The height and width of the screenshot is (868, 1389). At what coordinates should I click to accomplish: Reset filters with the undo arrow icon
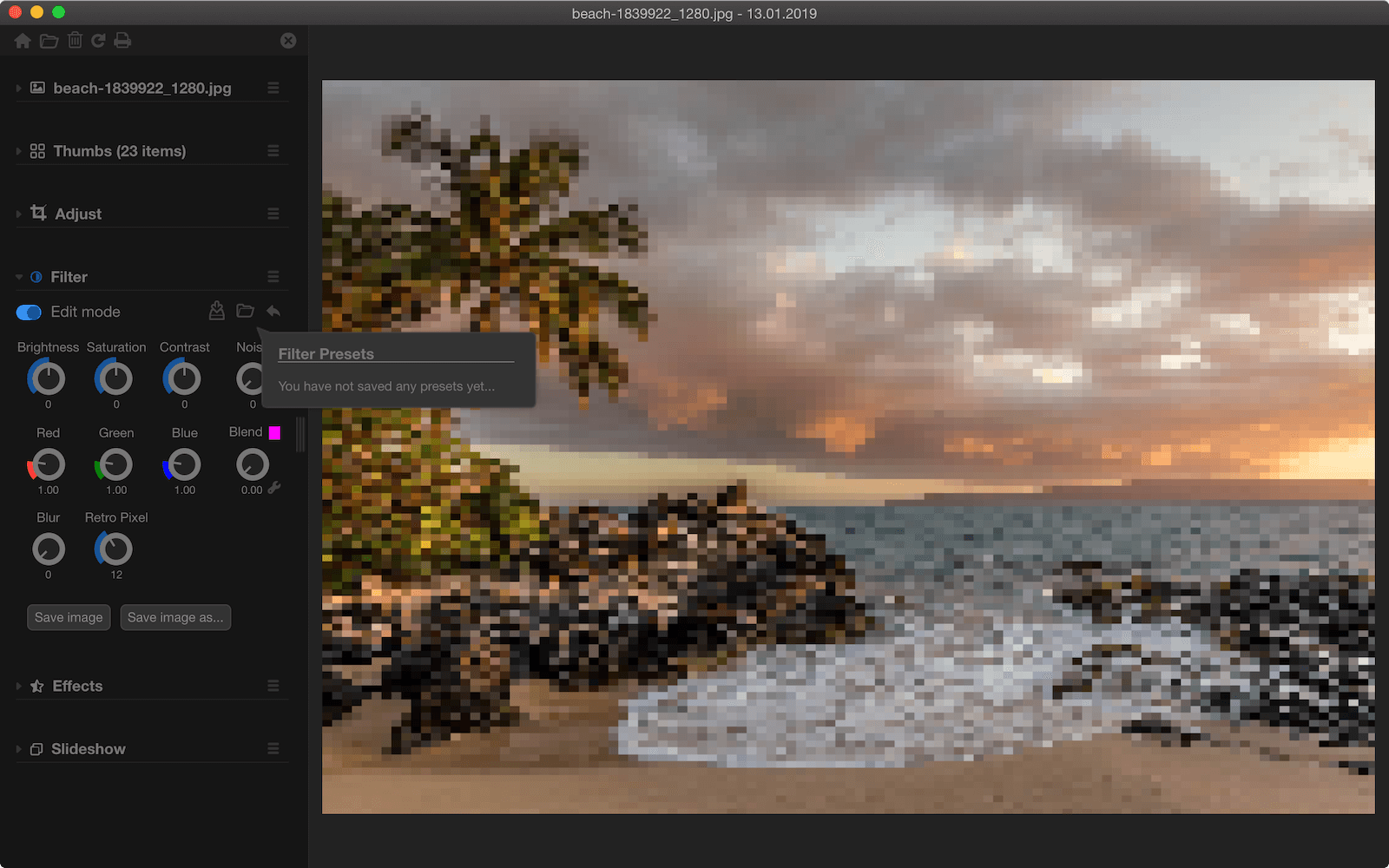tap(273, 311)
